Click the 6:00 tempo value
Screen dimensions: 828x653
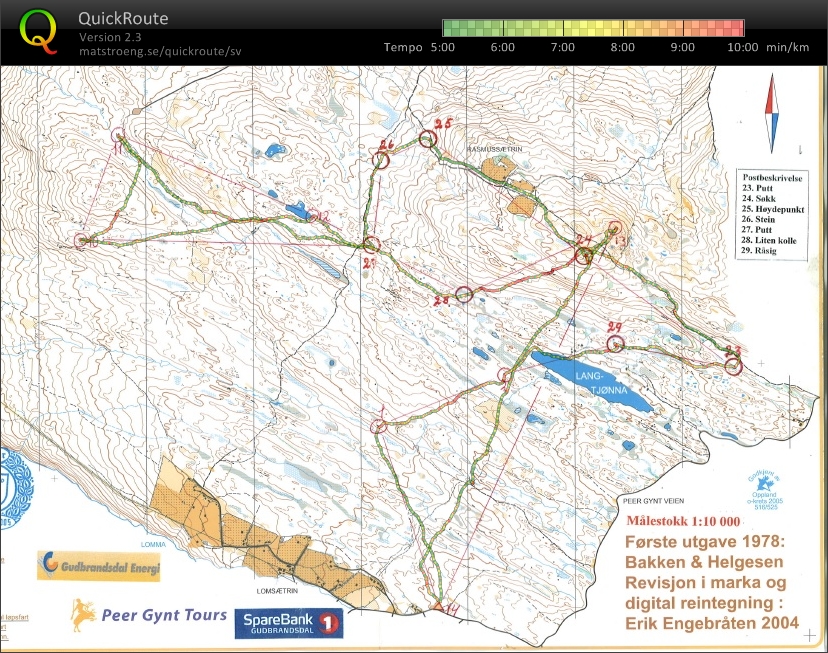point(502,47)
